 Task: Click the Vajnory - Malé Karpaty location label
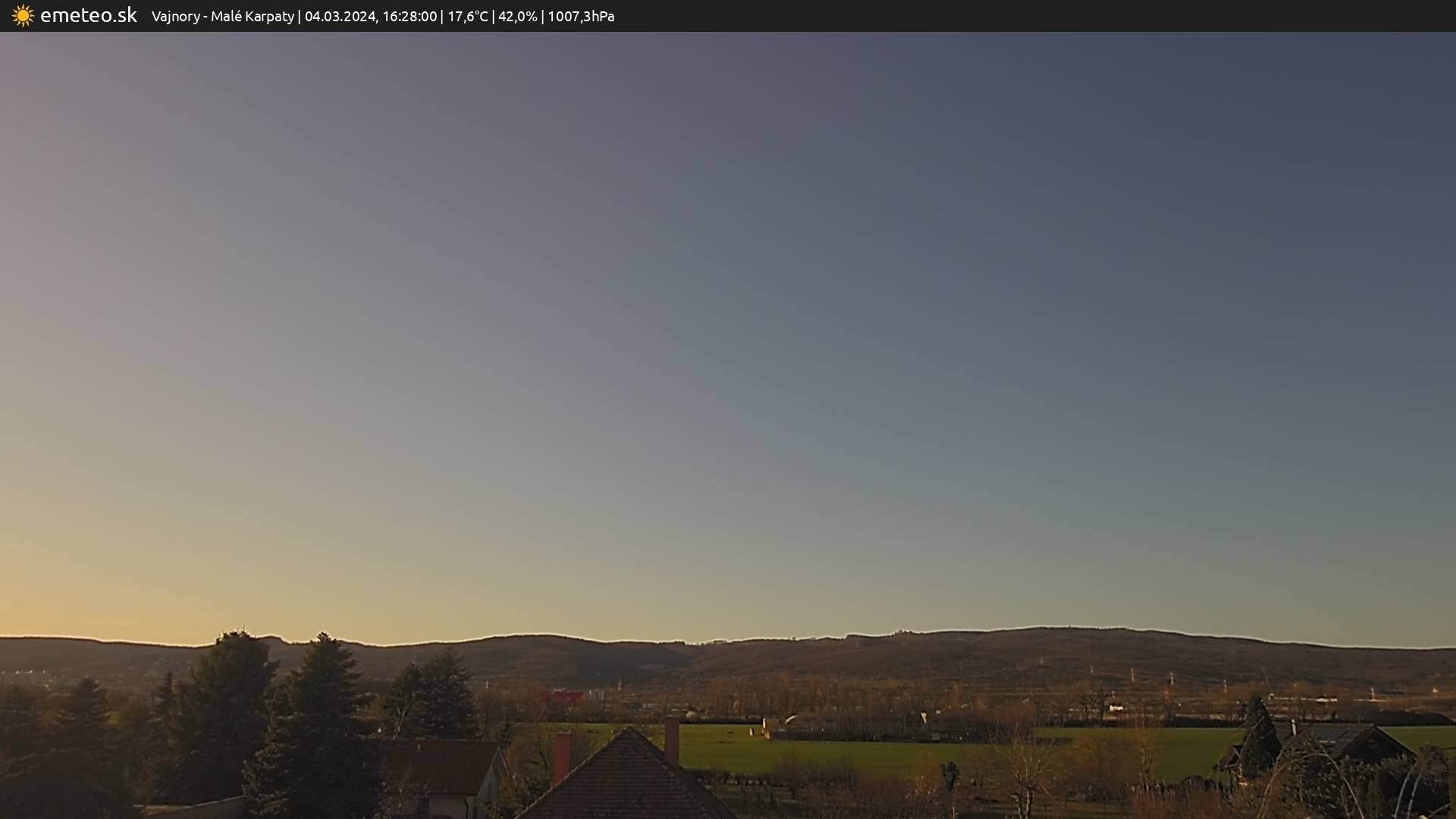(x=222, y=17)
